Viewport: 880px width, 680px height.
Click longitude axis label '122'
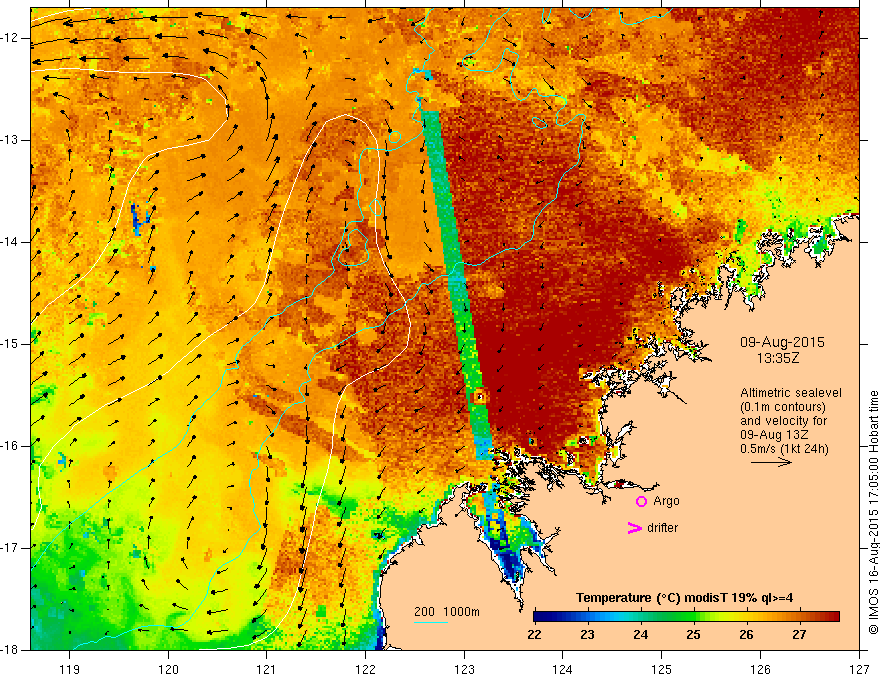click(x=365, y=669)
